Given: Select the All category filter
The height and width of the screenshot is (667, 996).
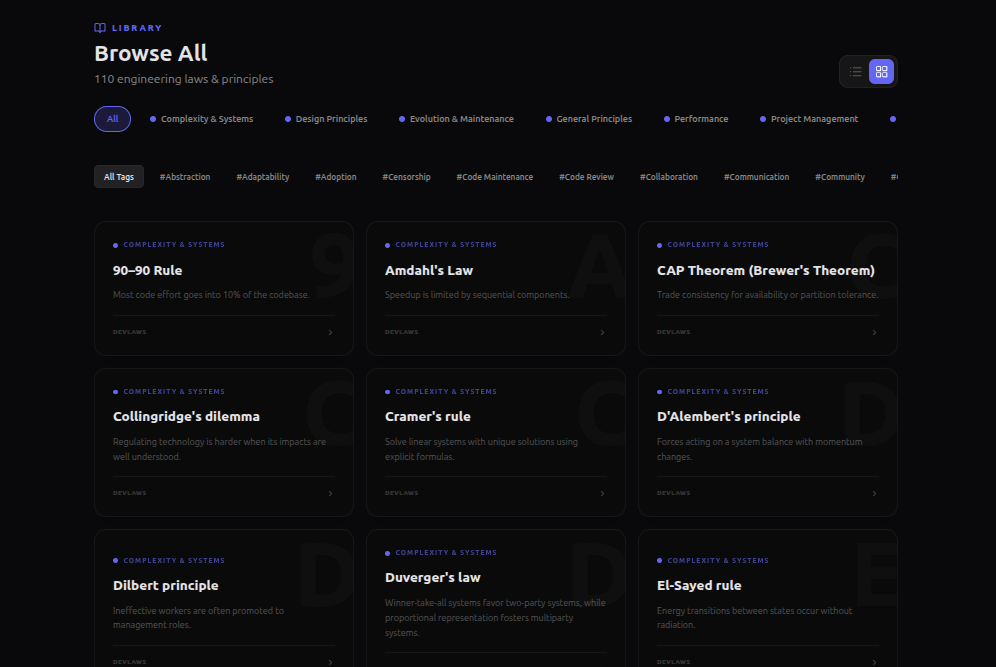Looking at the screenshot, I should pyautogui.click(x=112, y=119).
